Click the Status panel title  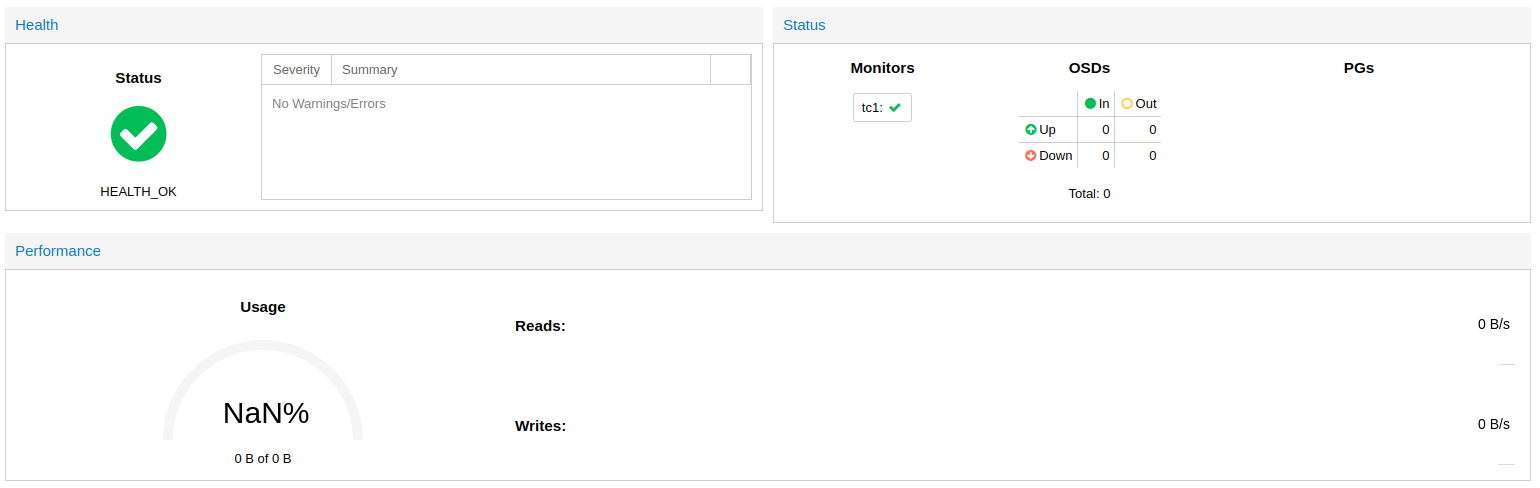point(804,25)
